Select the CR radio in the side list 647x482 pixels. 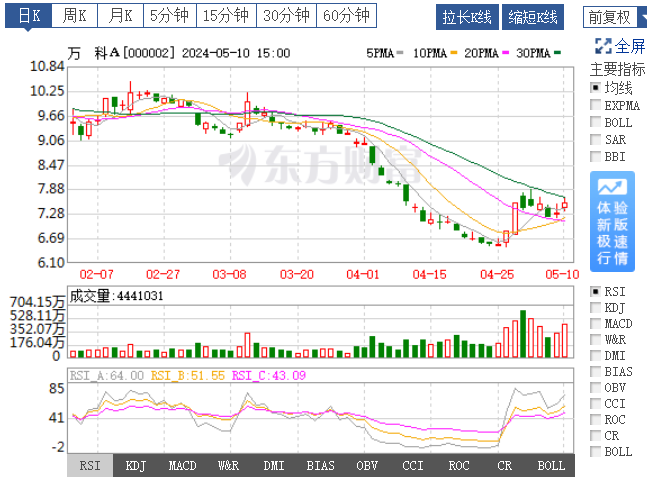pos(595,435)
